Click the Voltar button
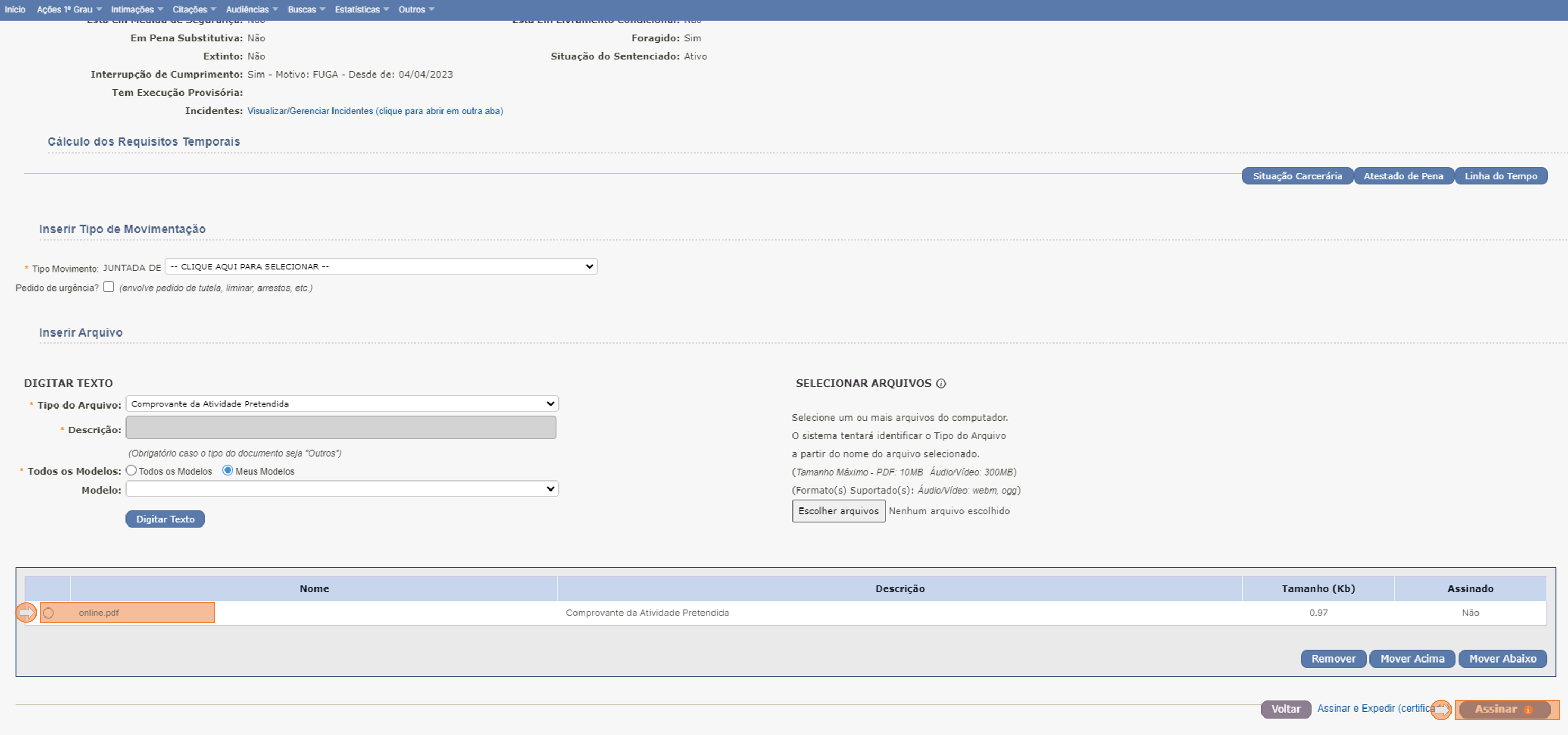The image size is (1568, 735). [x=1286, y=710]
